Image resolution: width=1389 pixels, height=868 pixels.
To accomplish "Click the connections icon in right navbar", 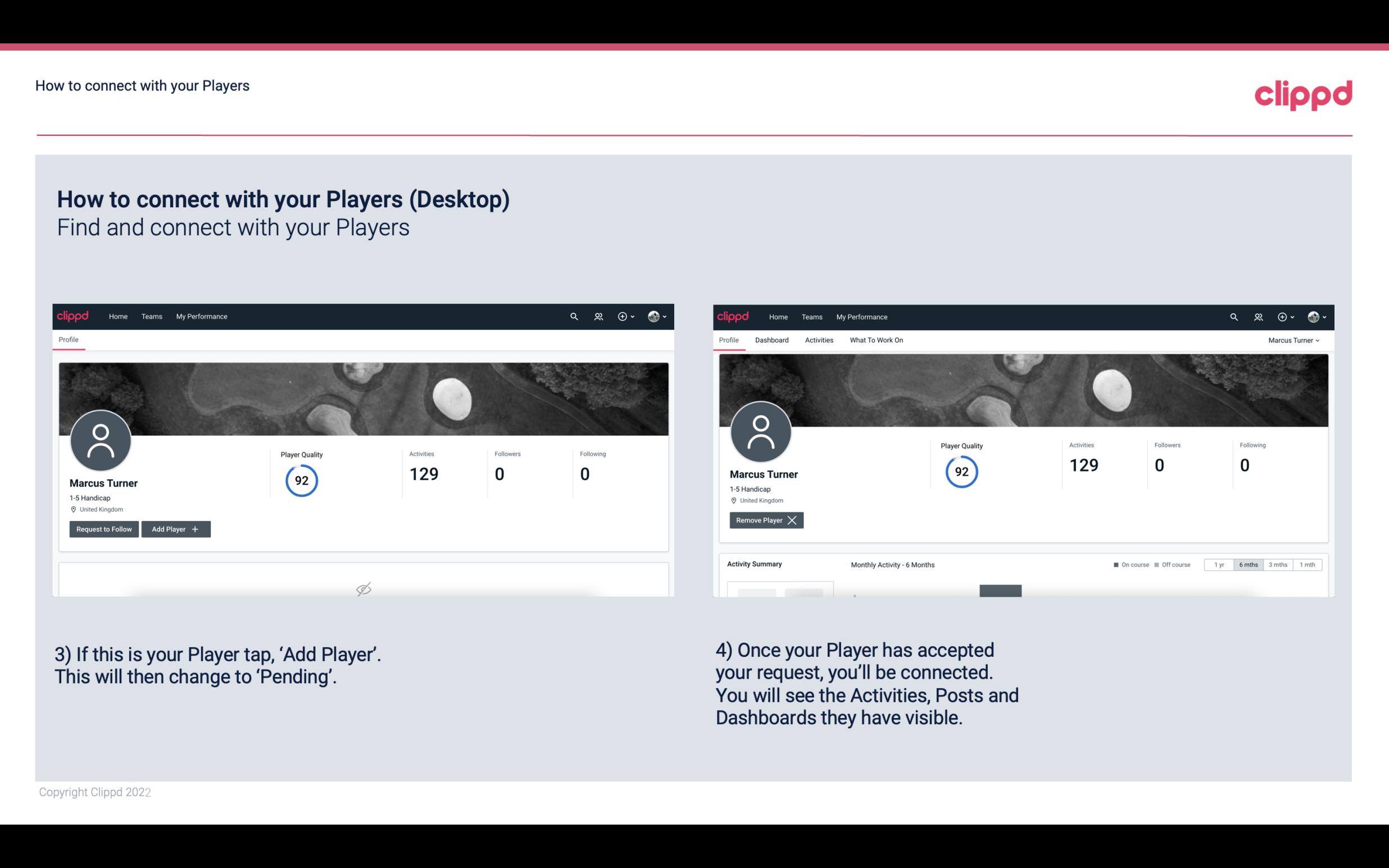I will pos(1258,316).
